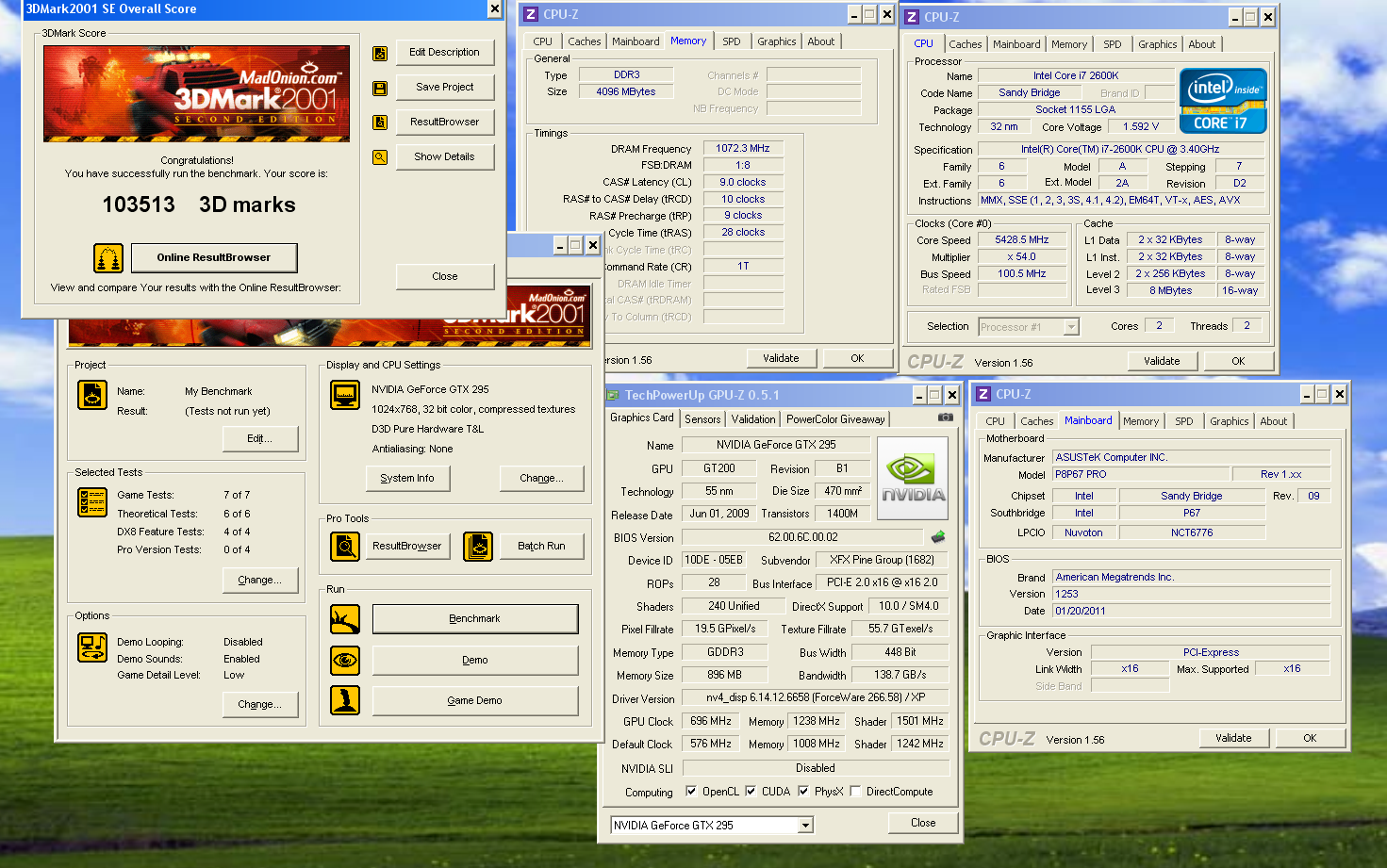
Task: Click the Show Details button
Action: click(x=444, y=157)
